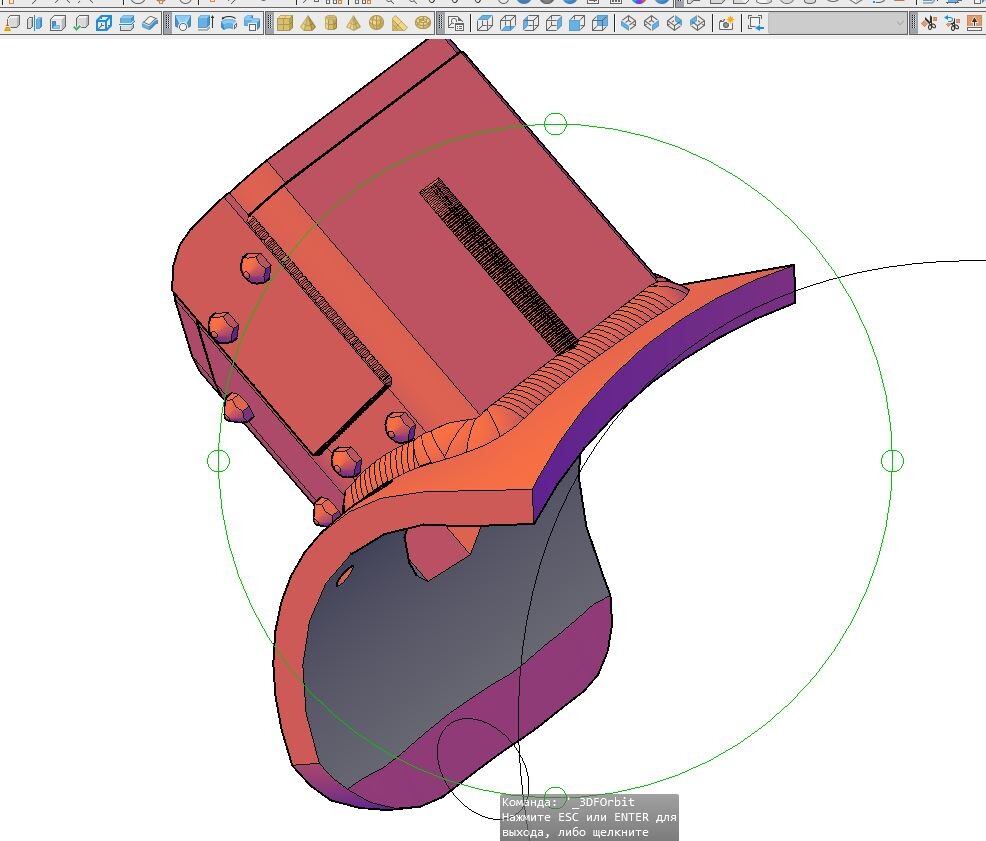Activate the Cone solid tool
This screenshot has height=841, width=986.
354,23
